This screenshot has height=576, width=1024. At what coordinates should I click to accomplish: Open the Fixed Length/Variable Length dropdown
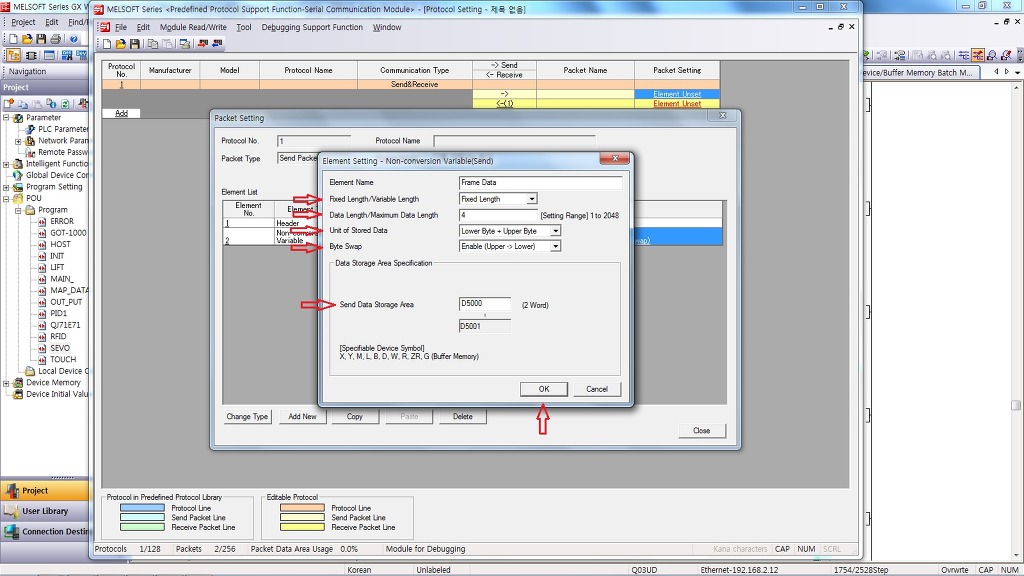pos(531,199)
